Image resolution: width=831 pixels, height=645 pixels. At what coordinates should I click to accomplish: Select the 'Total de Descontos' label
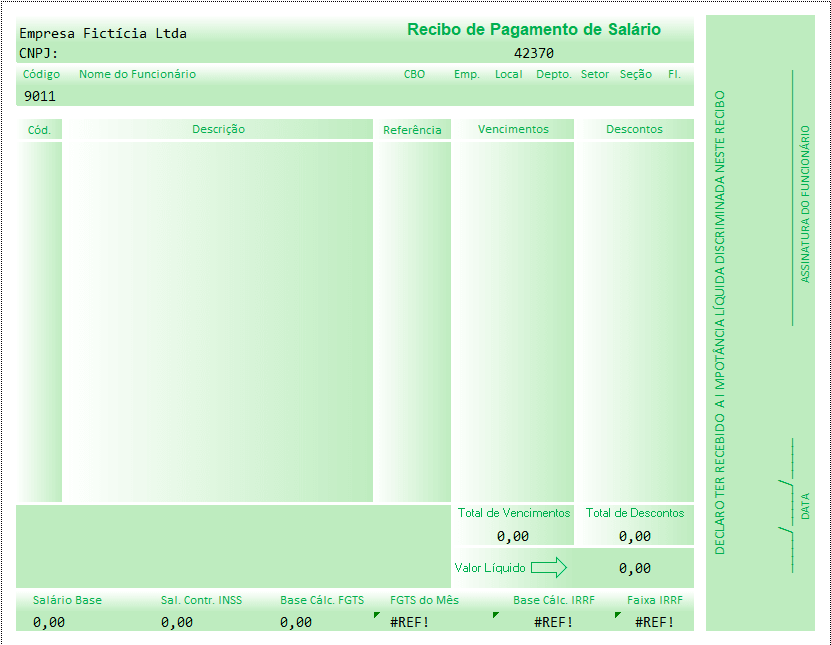click(634, 513)
